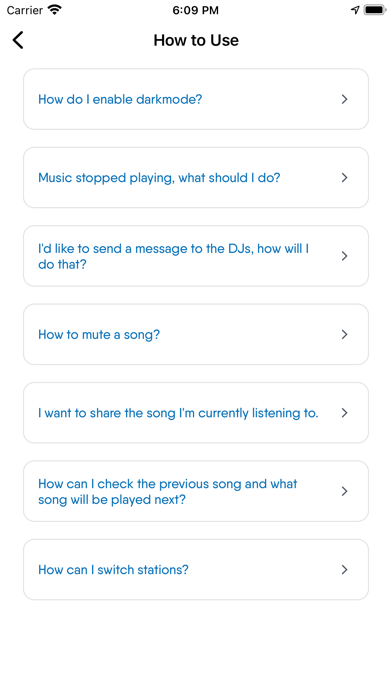
Task: Select 'send a message to the DJs' question
Action: [x=196, y=256]
